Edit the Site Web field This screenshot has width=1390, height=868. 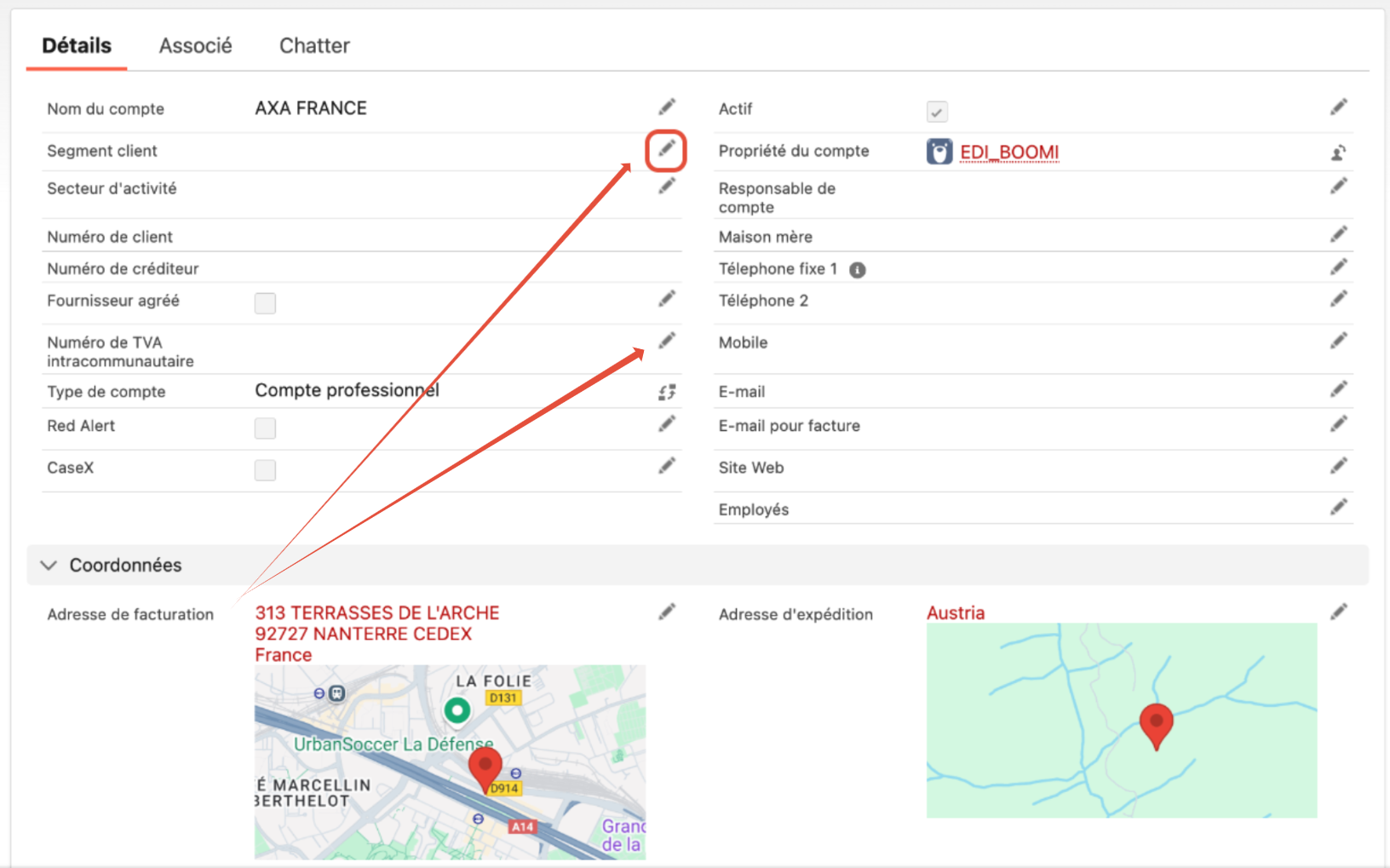pos(1339,466)
